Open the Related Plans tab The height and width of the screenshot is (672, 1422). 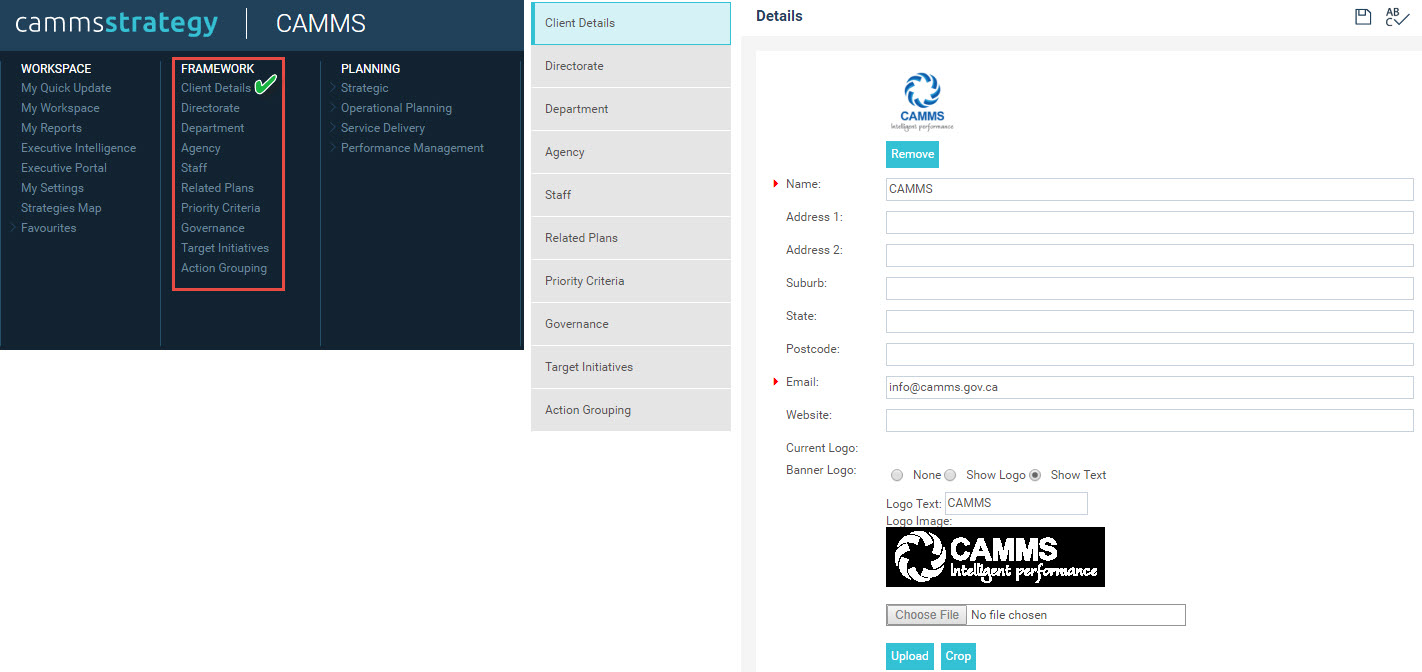[631, 238]
